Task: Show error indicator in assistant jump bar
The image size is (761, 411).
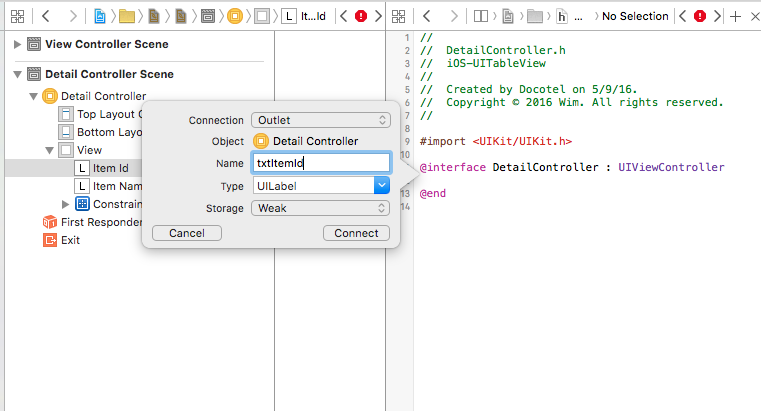Action: (x=700, y=16)
